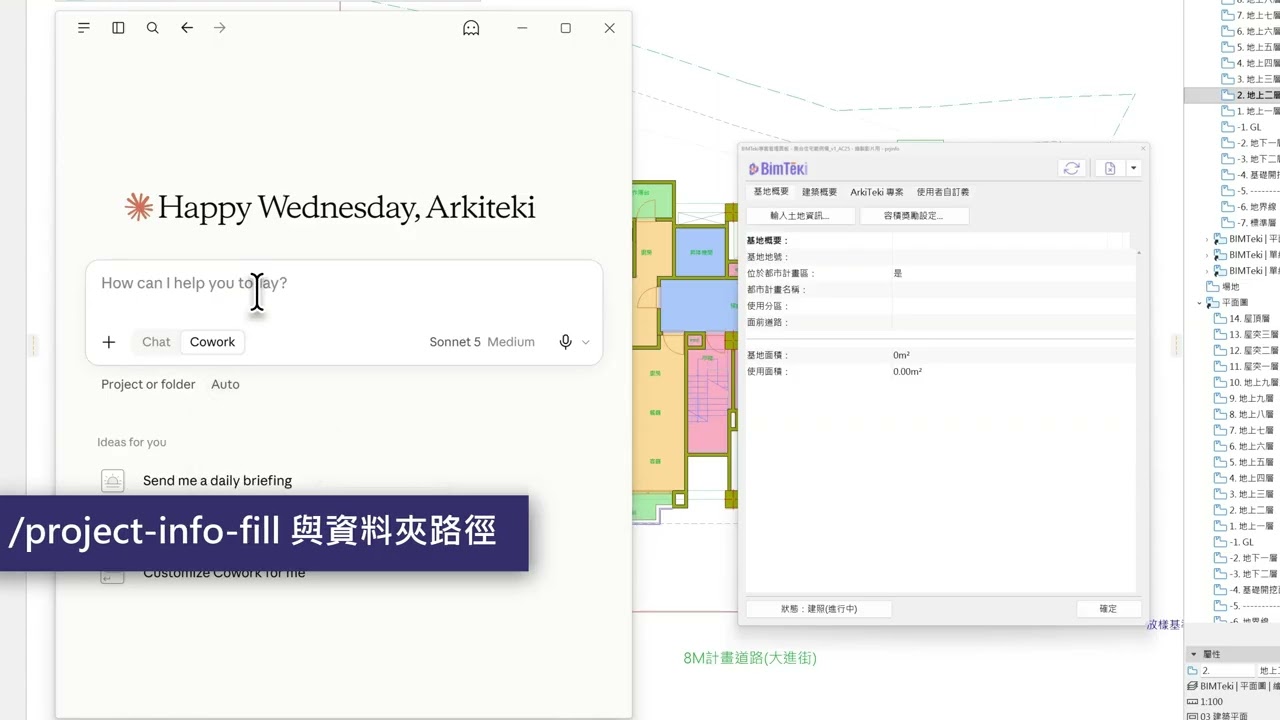Click the BimTeki file-with-X export icon
This screenshot has height=720, width=1280.
1110,169
